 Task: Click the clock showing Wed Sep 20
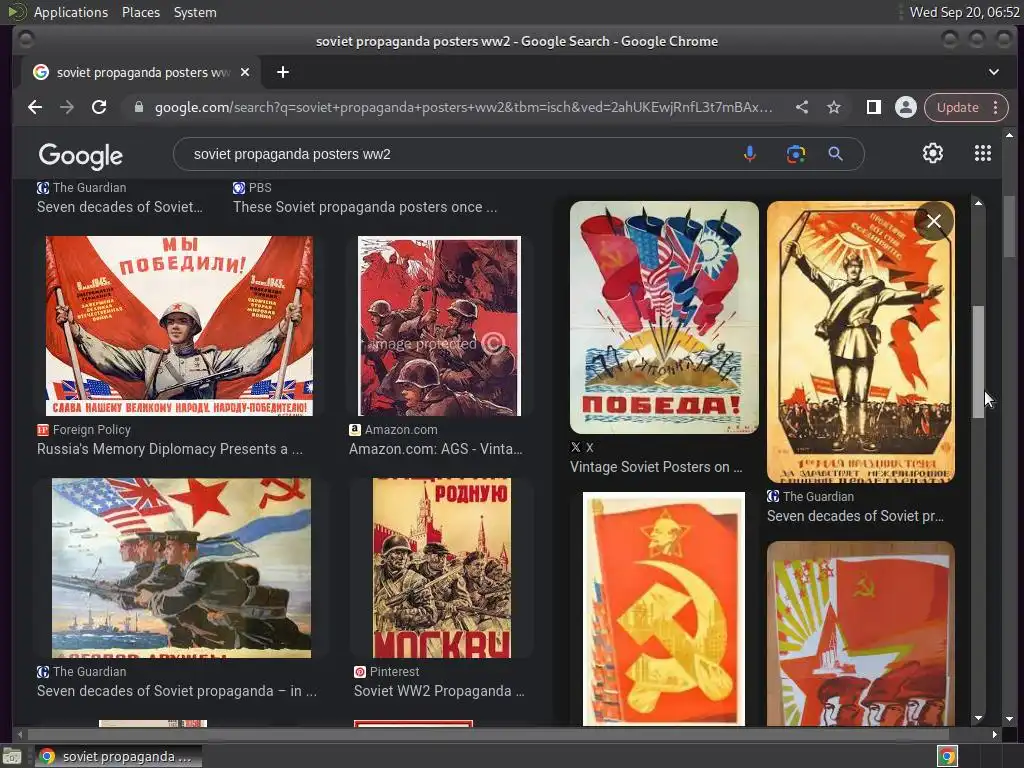(x=965, y=12)
